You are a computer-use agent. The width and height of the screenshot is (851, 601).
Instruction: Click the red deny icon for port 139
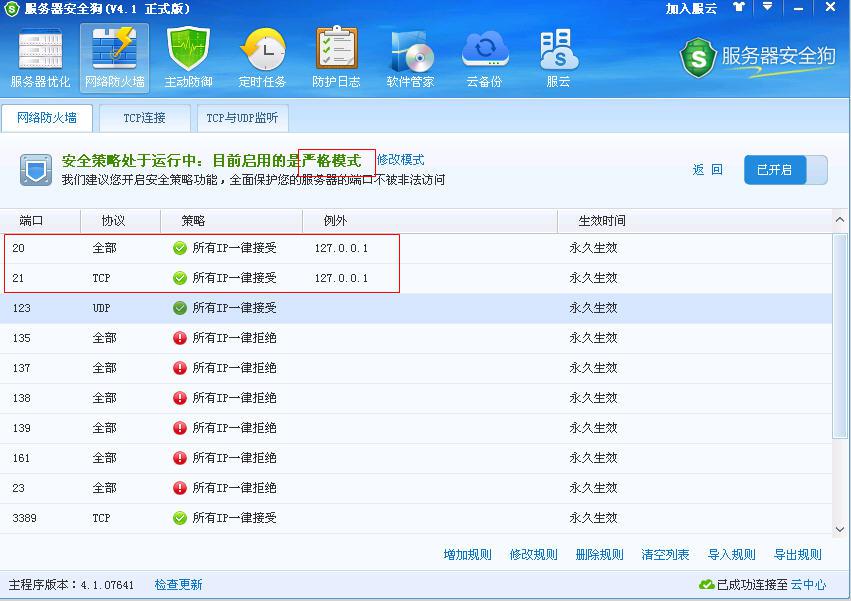pyautogui.click(x=180, y=428)
